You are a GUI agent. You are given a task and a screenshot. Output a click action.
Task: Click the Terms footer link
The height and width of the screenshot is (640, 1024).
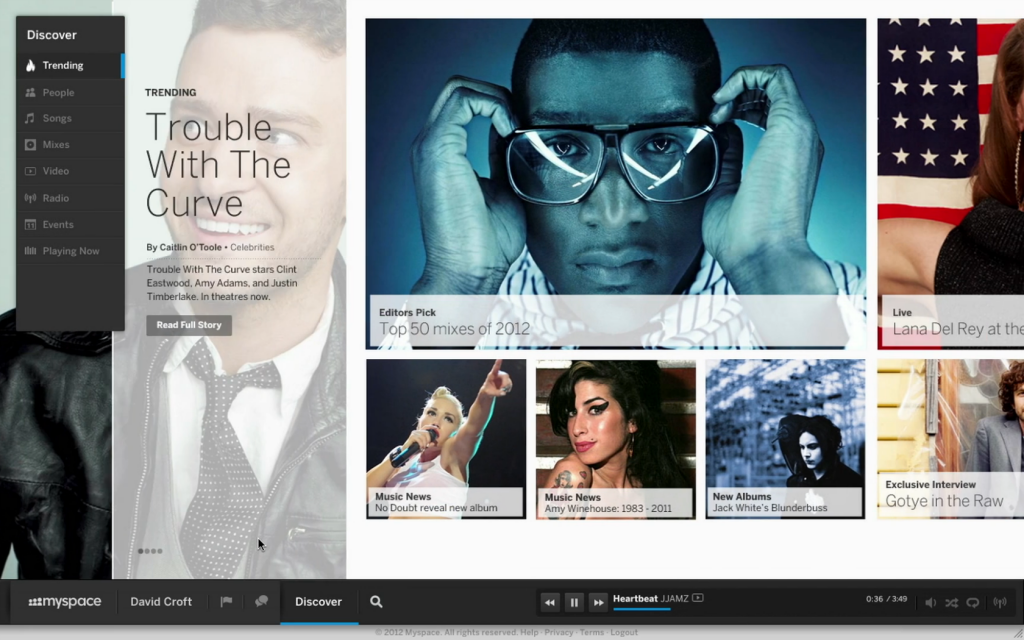coord(592,632)
